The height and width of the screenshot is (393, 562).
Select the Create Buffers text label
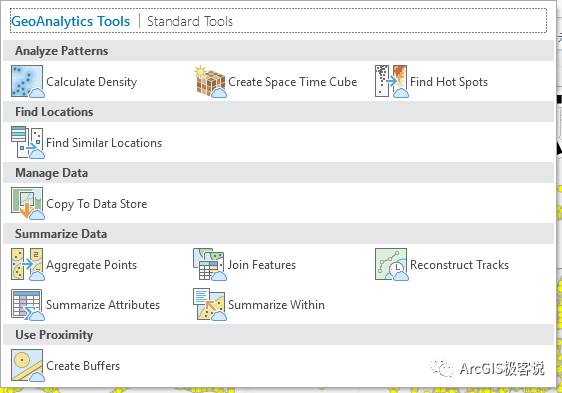83,366
